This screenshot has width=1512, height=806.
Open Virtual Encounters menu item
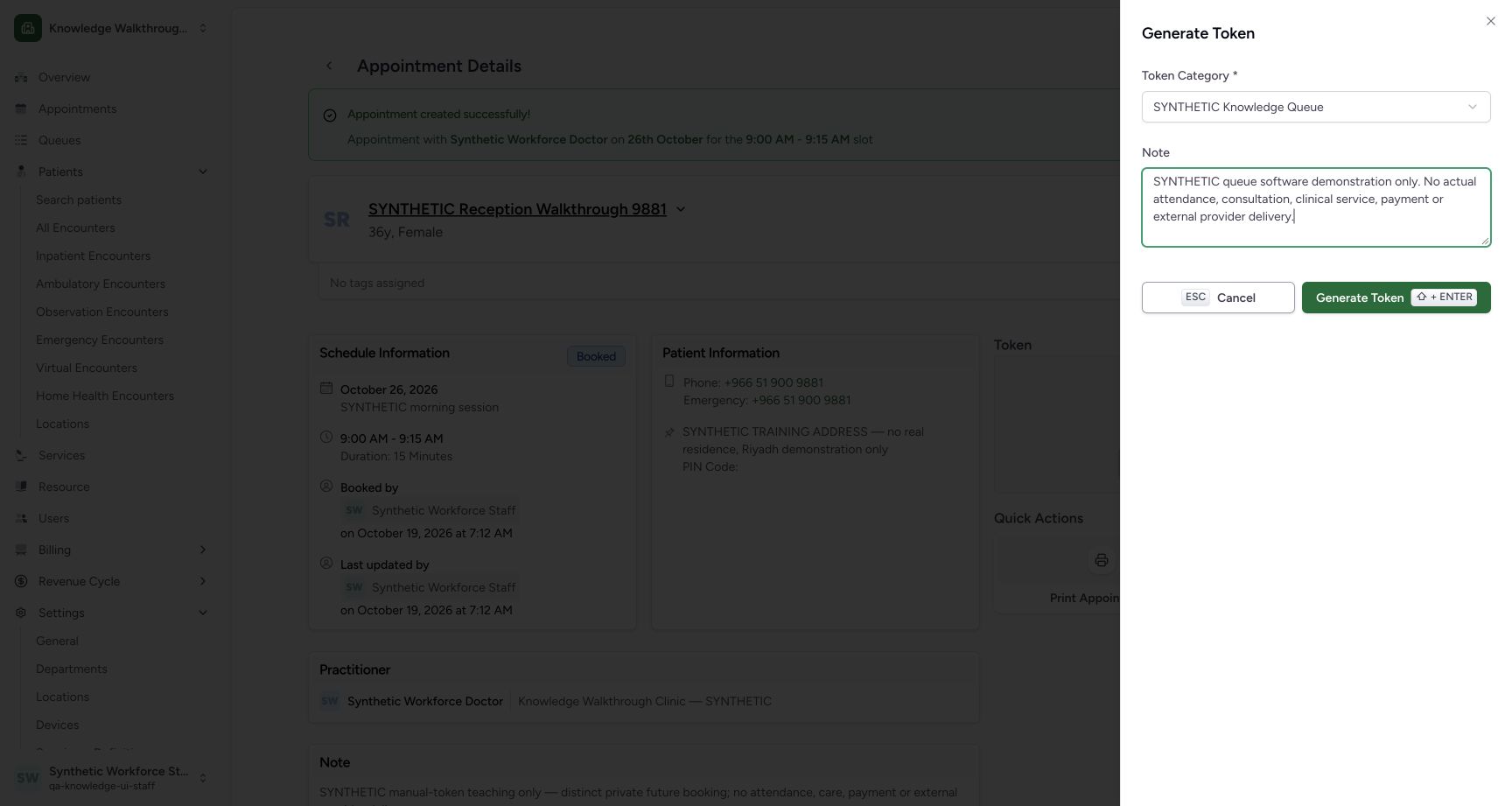87,368
